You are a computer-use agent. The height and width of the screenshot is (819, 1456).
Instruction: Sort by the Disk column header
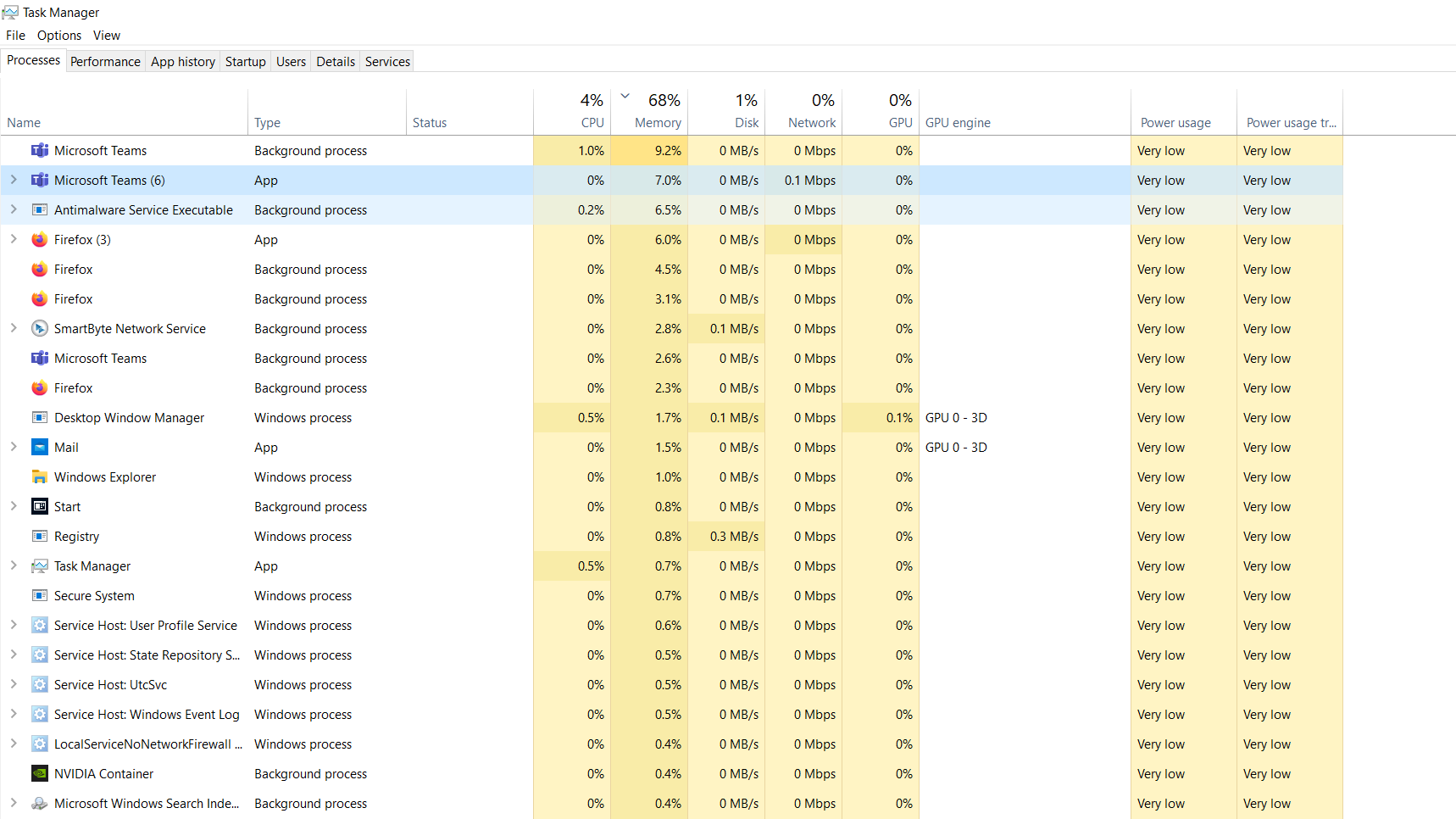pos(726,112)
